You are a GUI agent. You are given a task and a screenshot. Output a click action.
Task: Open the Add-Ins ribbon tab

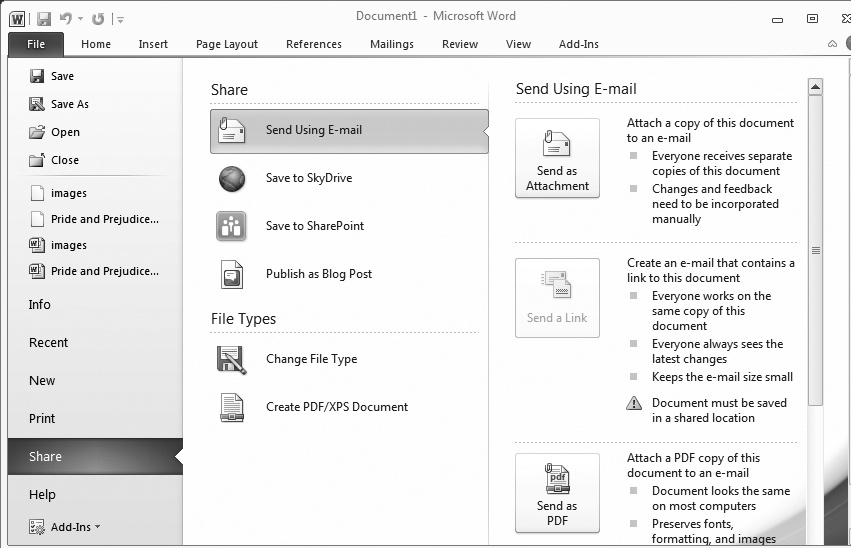pyautogui.click(x=579, y=44)
